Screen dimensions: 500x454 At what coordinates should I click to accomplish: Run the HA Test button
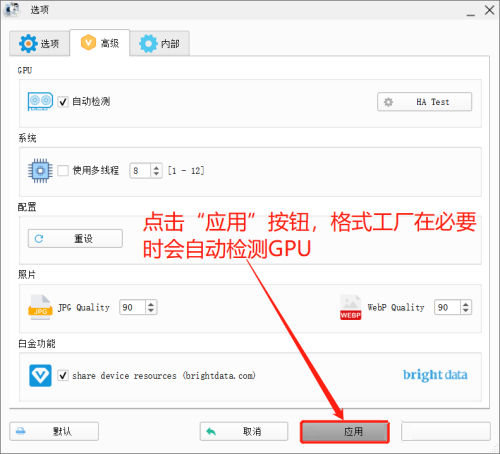[424, 102]
